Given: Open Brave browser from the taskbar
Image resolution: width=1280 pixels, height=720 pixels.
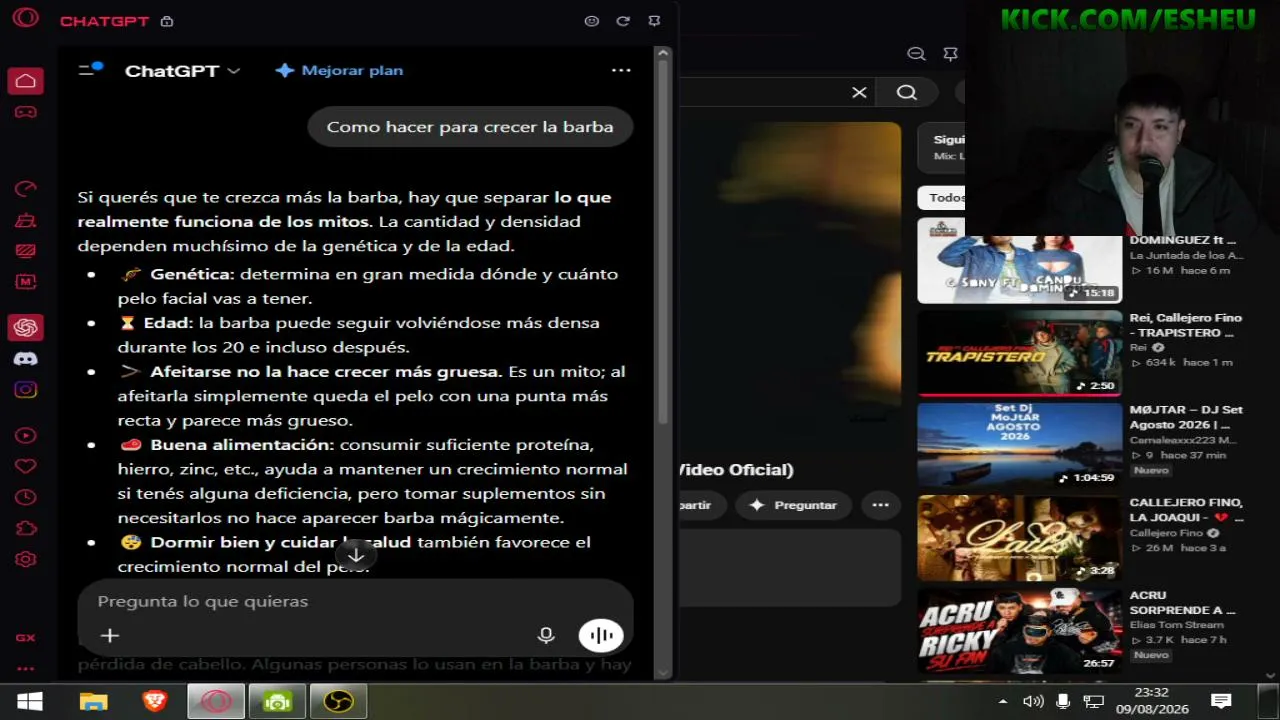Looking at the screenshot, I should pyautogui.click(x=155, y=702).
